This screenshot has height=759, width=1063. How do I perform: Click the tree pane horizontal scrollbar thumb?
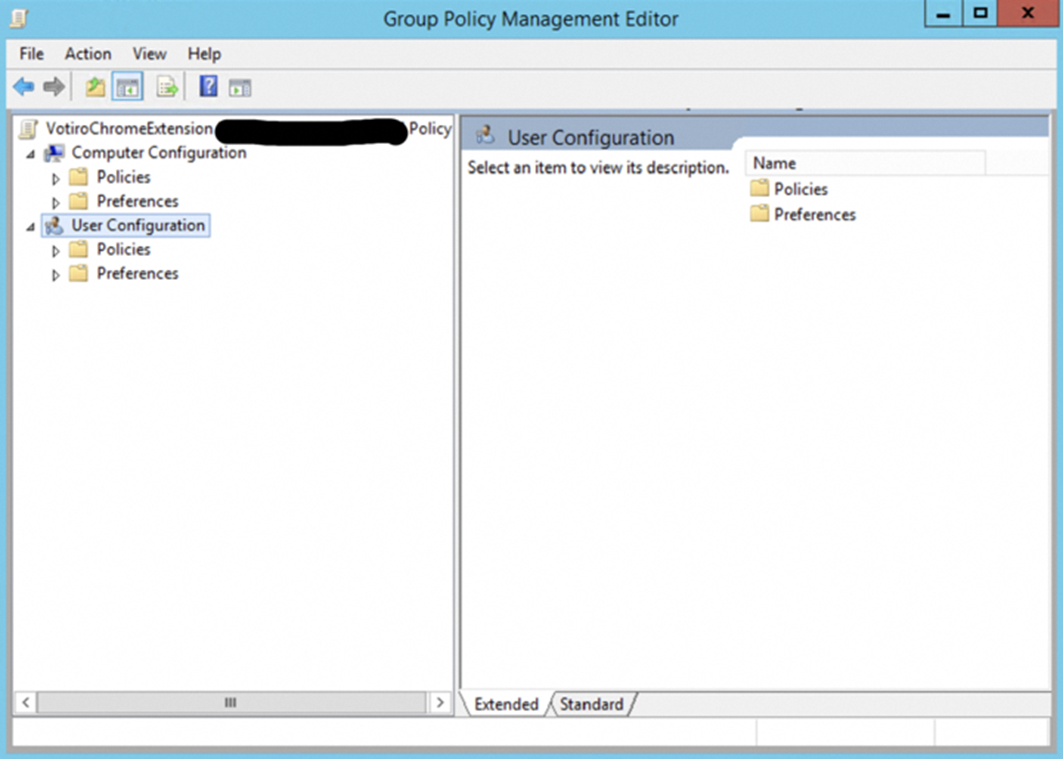(x=231, y=702)
